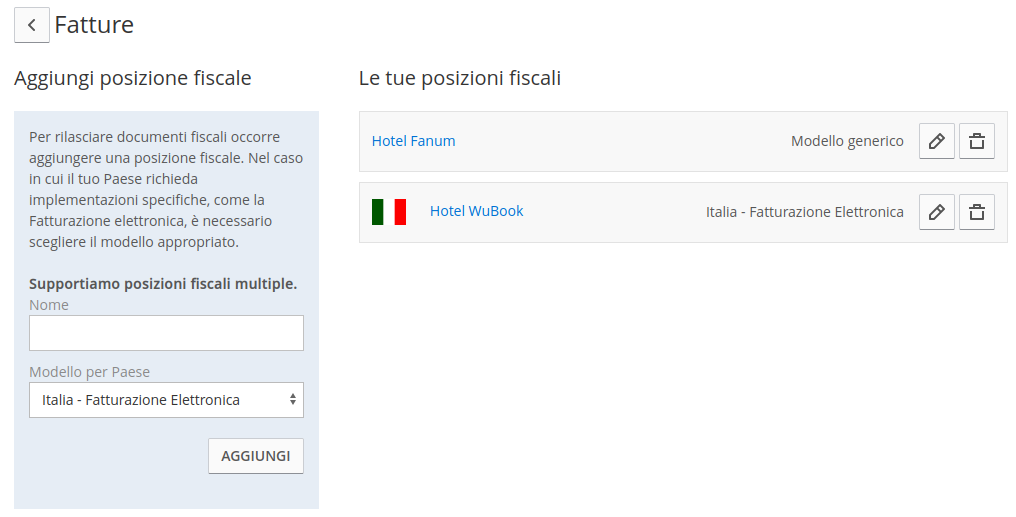Click Italia - Fatturazione Elettronica text in WuBook row
The height and width of the screenshot is (517, 1016).
(804, 212)
